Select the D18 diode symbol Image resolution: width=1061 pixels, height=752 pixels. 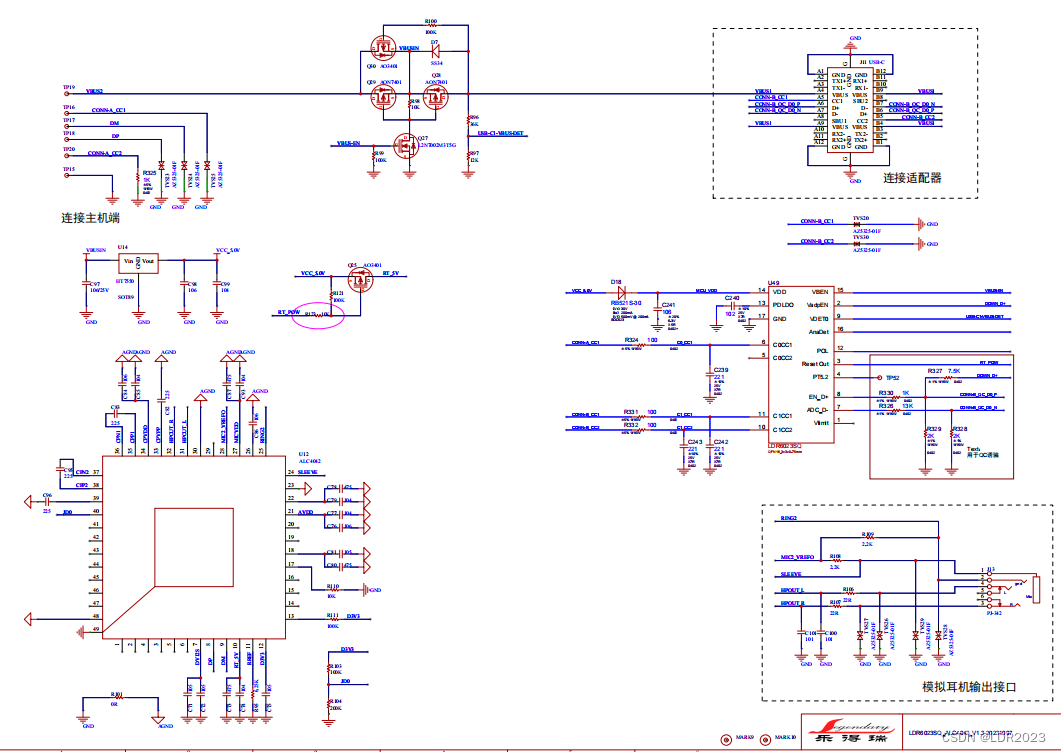[x=622, y=292]
